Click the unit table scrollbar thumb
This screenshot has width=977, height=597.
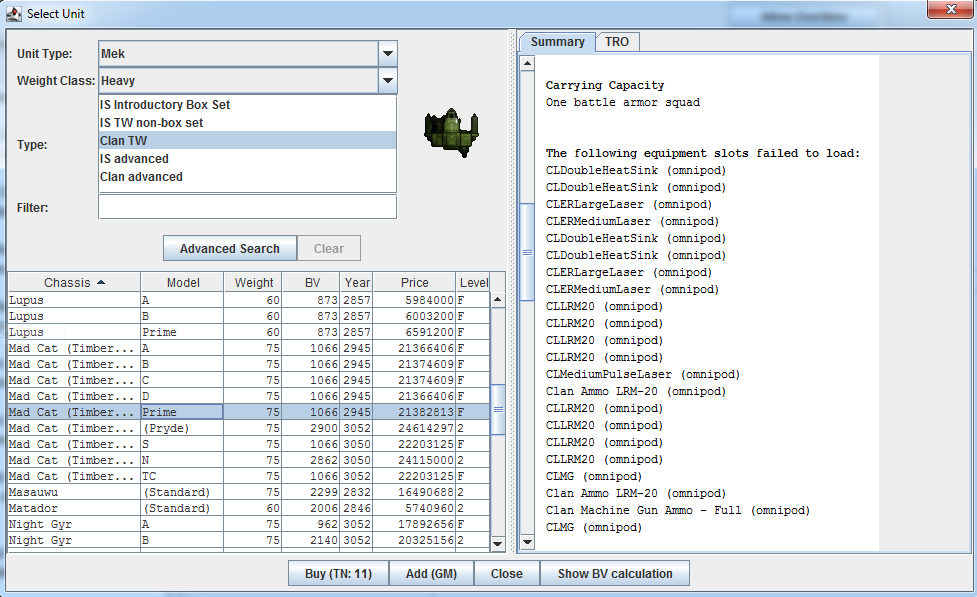[498, 409]
